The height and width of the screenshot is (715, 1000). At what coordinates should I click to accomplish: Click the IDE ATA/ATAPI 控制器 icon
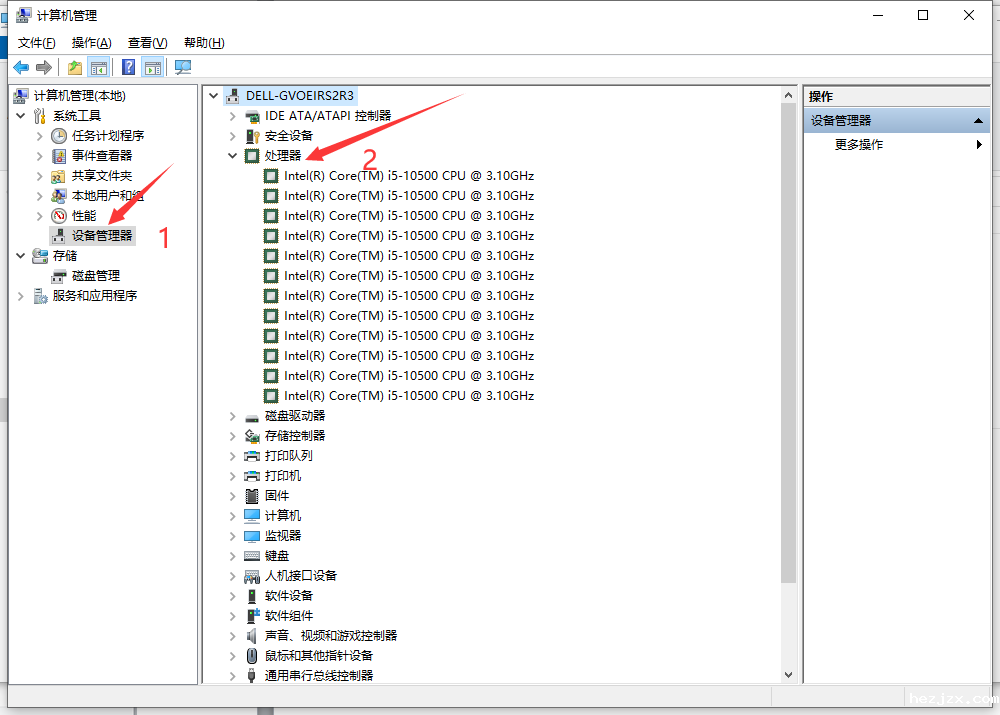tap(252, 116)
